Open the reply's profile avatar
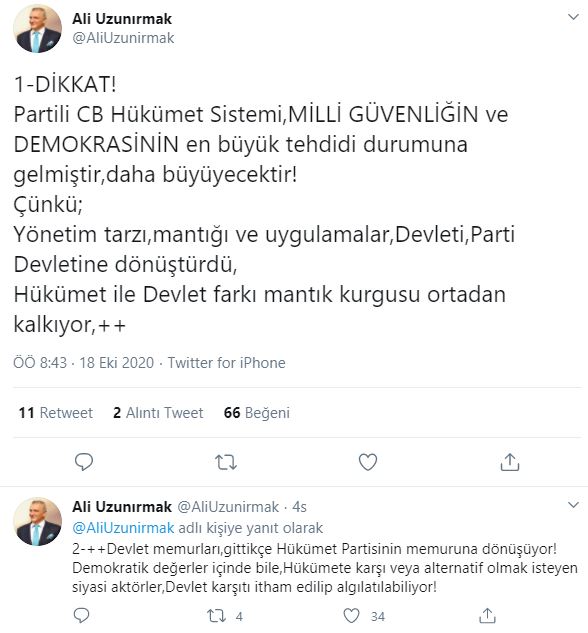Viewport: 588px width, 633px height. 38,522
